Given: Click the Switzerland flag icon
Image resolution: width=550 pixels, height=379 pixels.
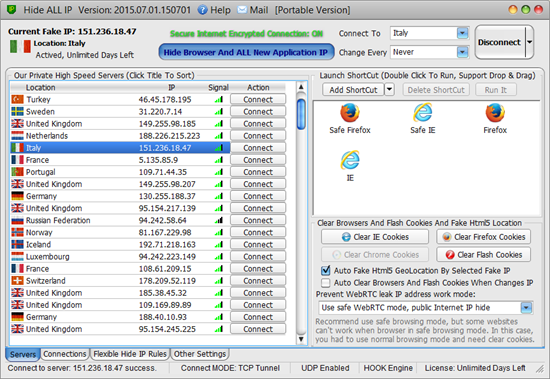Looking at the screenshot, I should tap(17, 281).
